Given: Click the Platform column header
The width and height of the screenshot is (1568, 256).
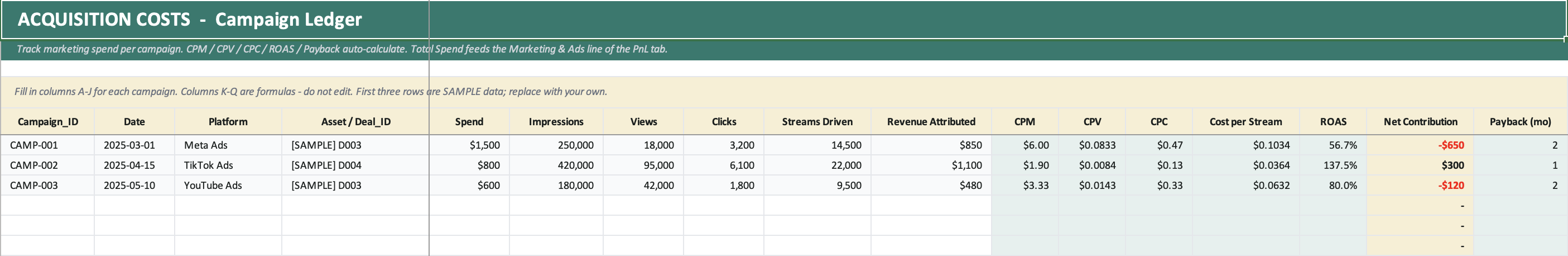Looking at the screenshot, I should click(x=228, y=122).
